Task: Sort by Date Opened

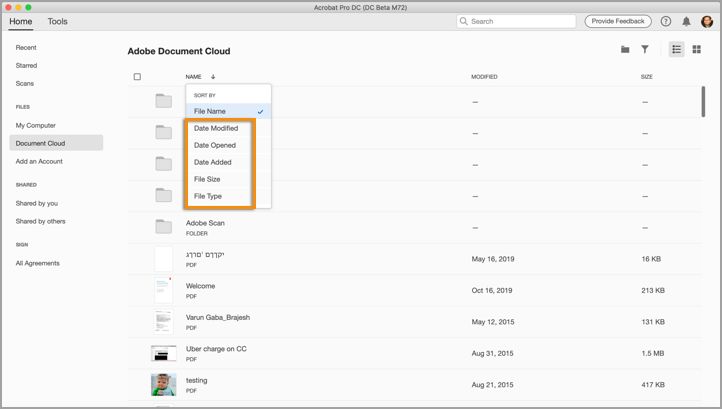Action: pyautogui.click(x=215, y=145)
